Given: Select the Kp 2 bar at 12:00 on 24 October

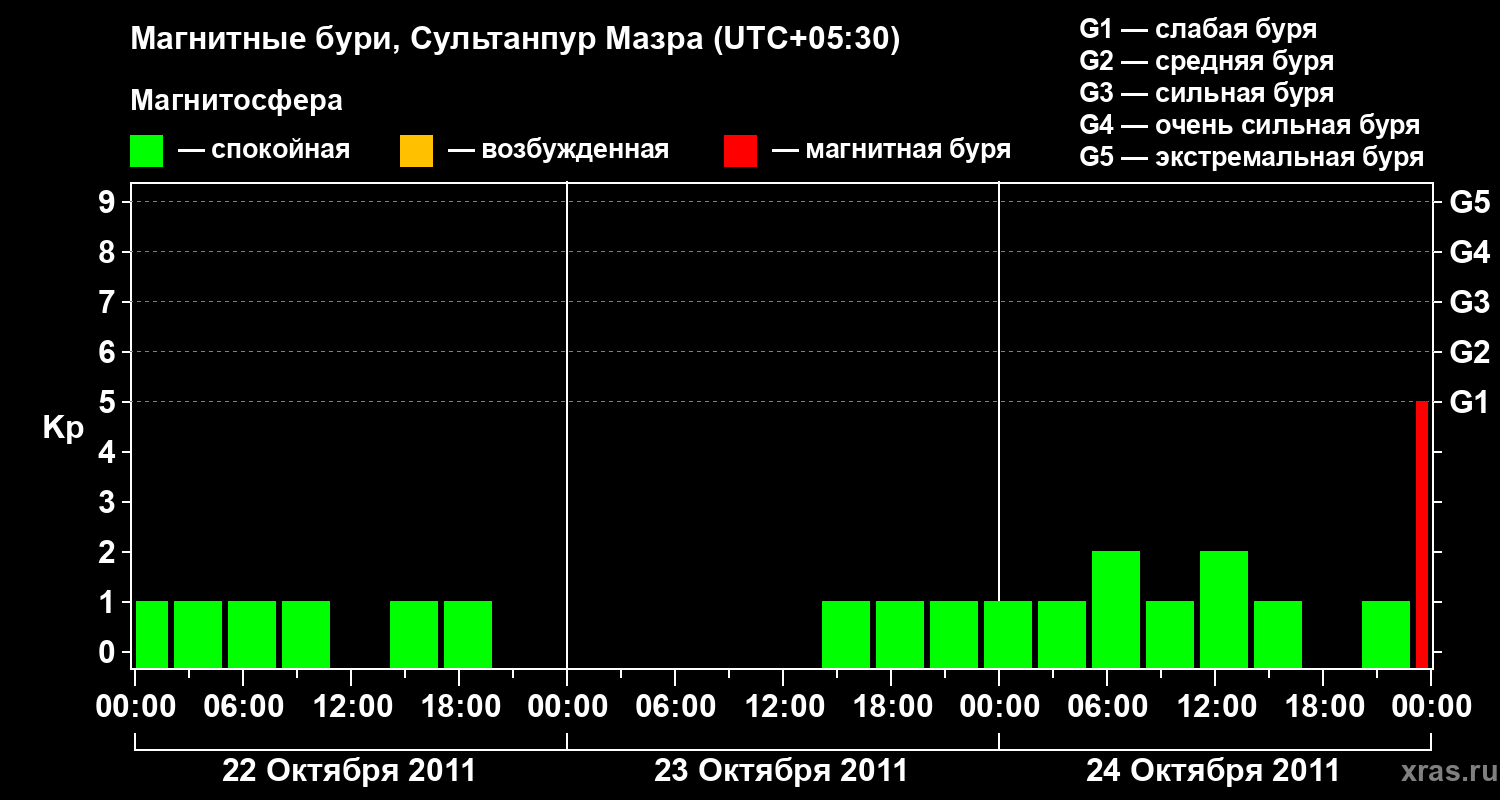Looking at the screenshot, I should 1224,610.
